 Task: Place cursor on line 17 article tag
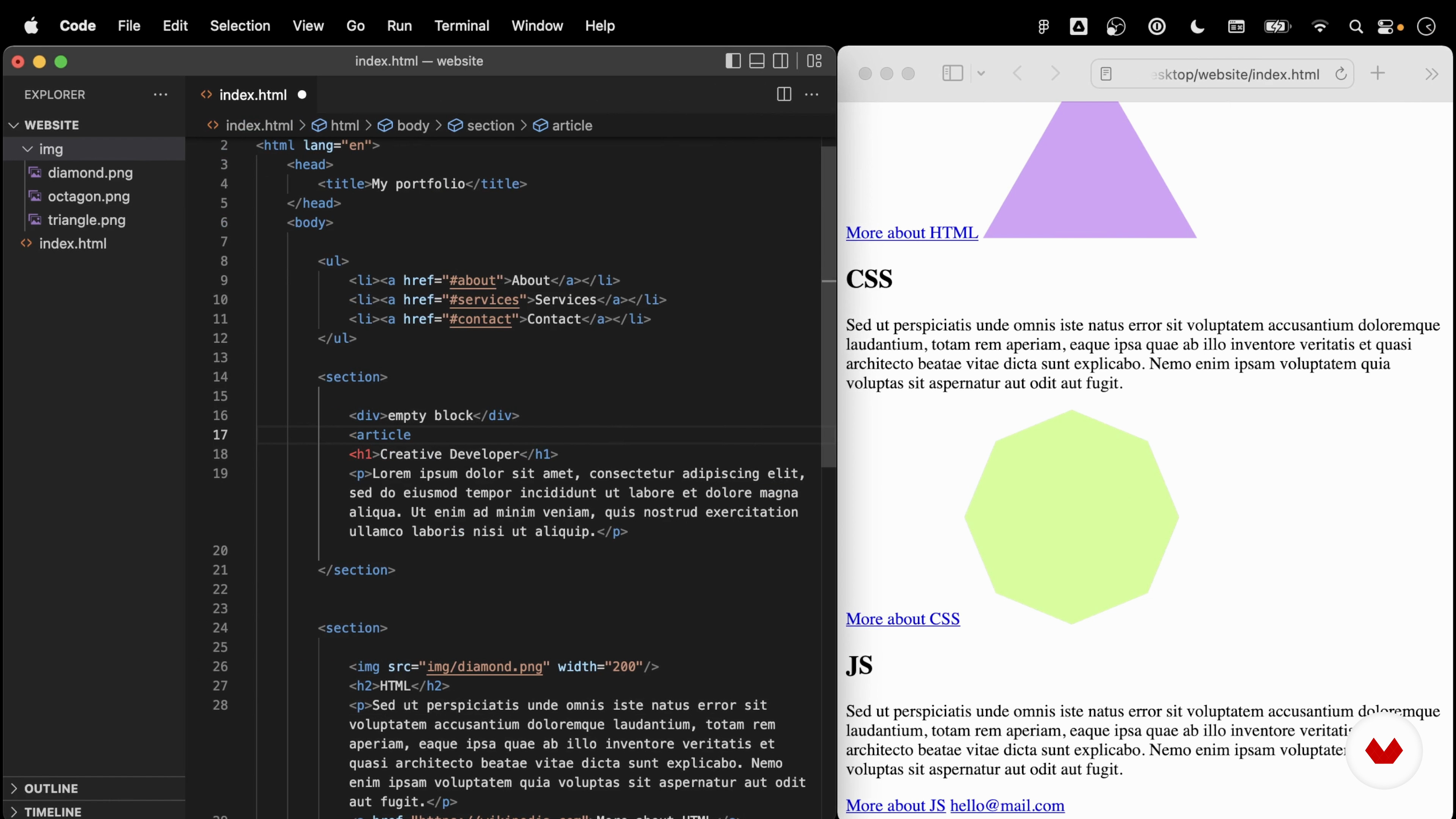(379, 435)
